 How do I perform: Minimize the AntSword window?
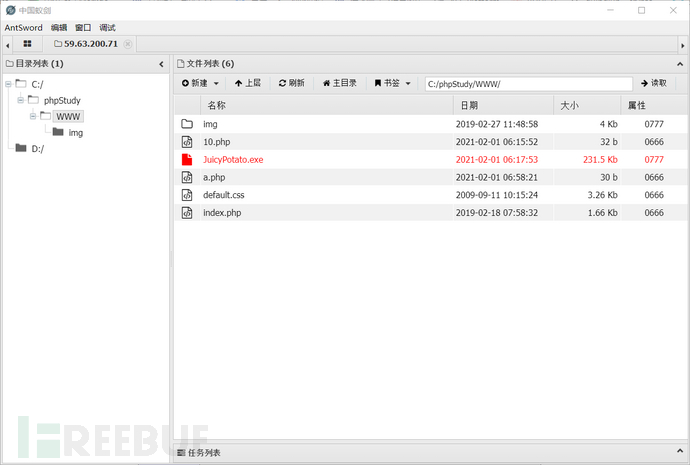(x=610, y=10)
